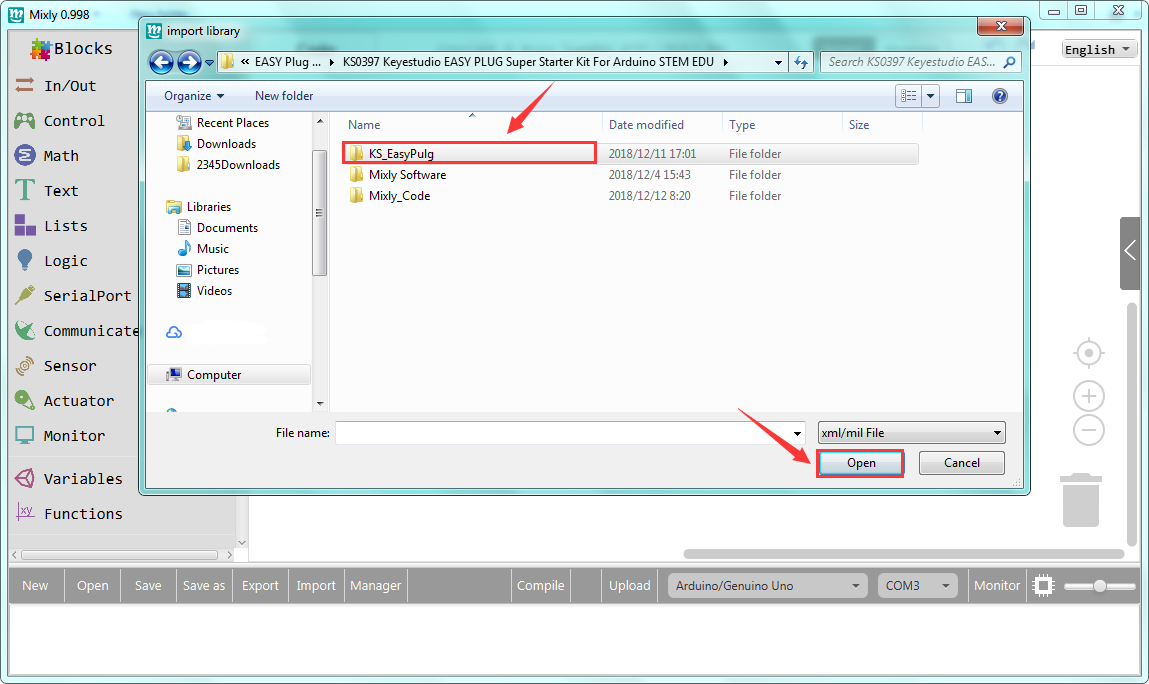1149x684 pixels.
Task: Create a New folder
Action: coord(284,96)
